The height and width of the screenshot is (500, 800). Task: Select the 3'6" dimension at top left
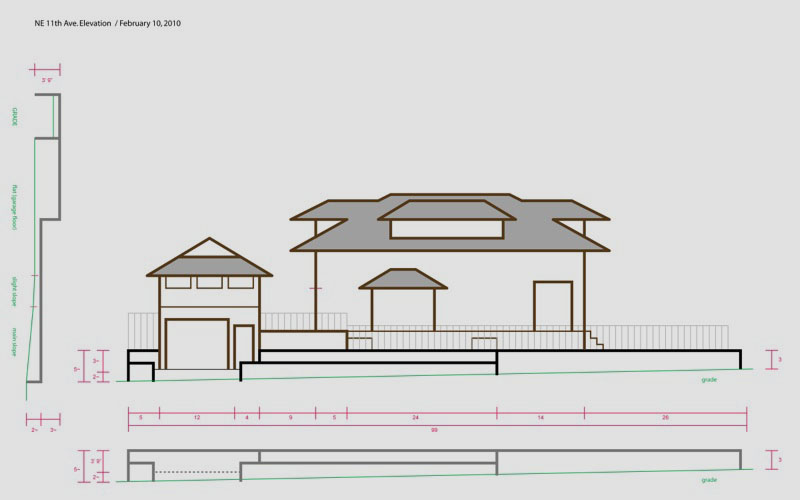(46, 79)
